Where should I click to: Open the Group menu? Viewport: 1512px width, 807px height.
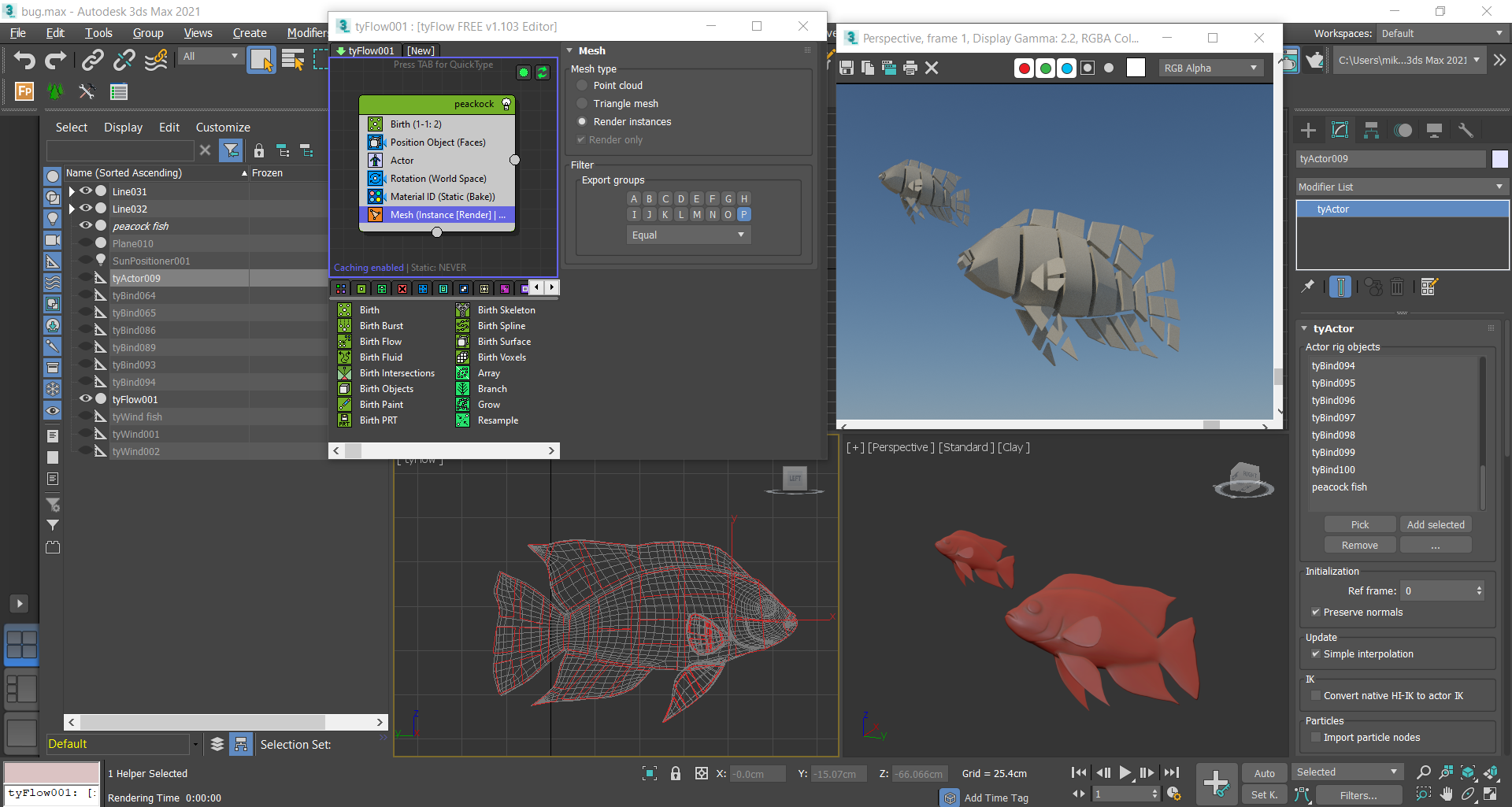(148, 33)
